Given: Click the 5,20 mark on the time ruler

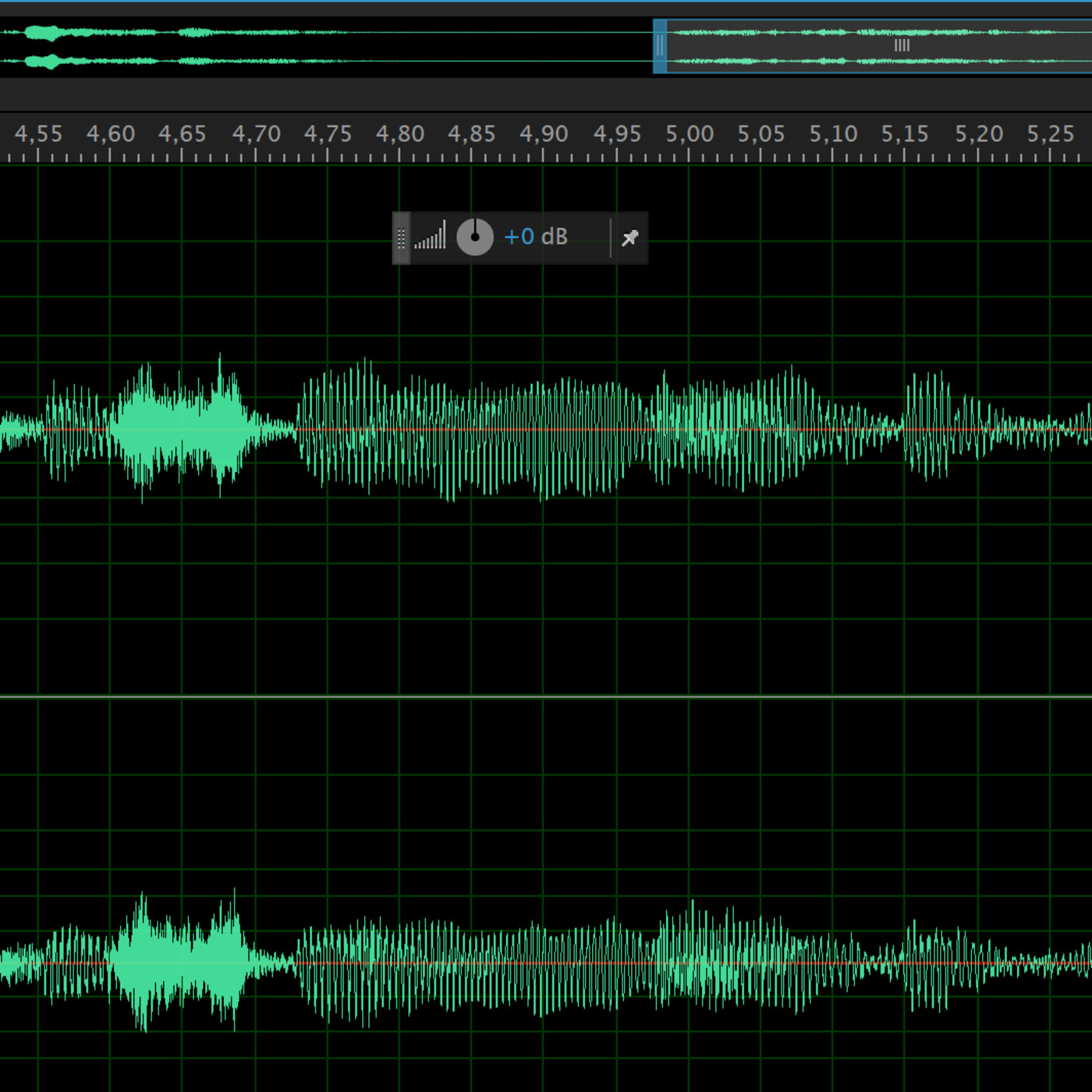Looking at the screenshot, I should click(979, 134).
